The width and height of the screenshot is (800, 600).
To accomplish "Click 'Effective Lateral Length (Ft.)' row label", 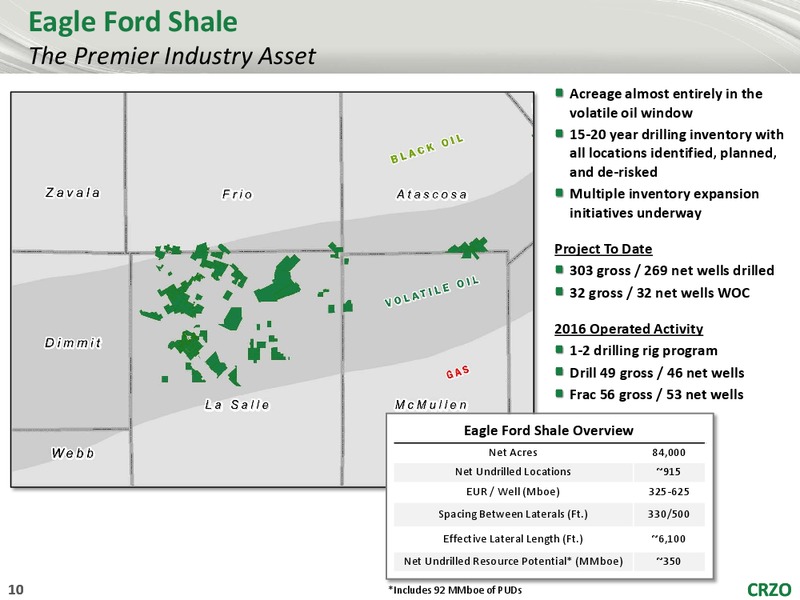I will tap(513, 539).
